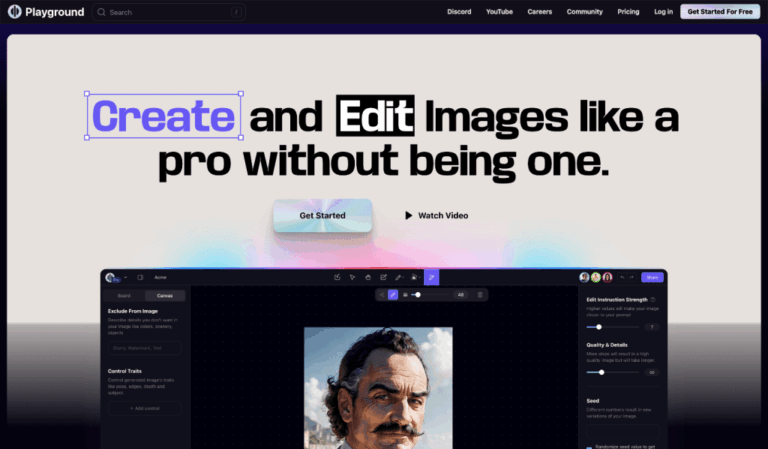Click the highlighted purple edit tool icon
The height and width of the screenshot is (449, 768).
point(432,277)
